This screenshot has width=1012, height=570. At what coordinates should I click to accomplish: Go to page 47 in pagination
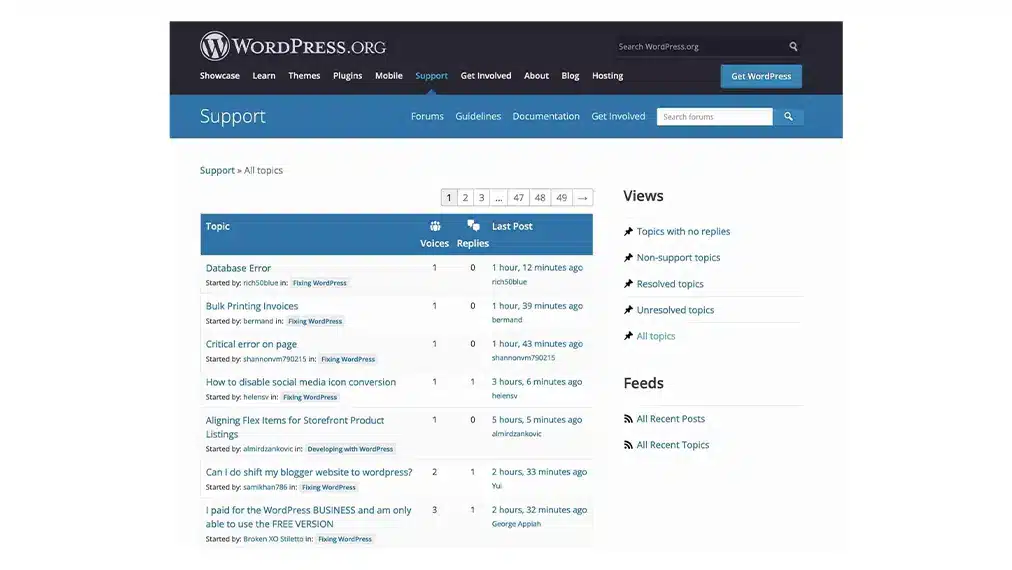(518, 198)
